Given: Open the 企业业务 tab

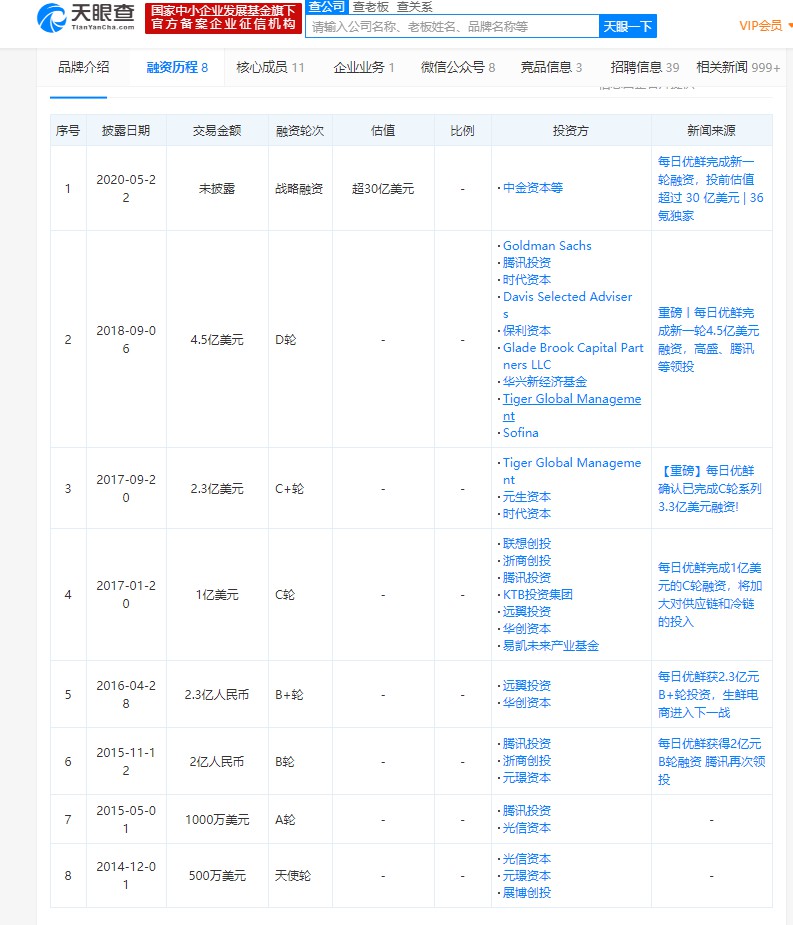Looking at the screenshot, I should [364, 67].
